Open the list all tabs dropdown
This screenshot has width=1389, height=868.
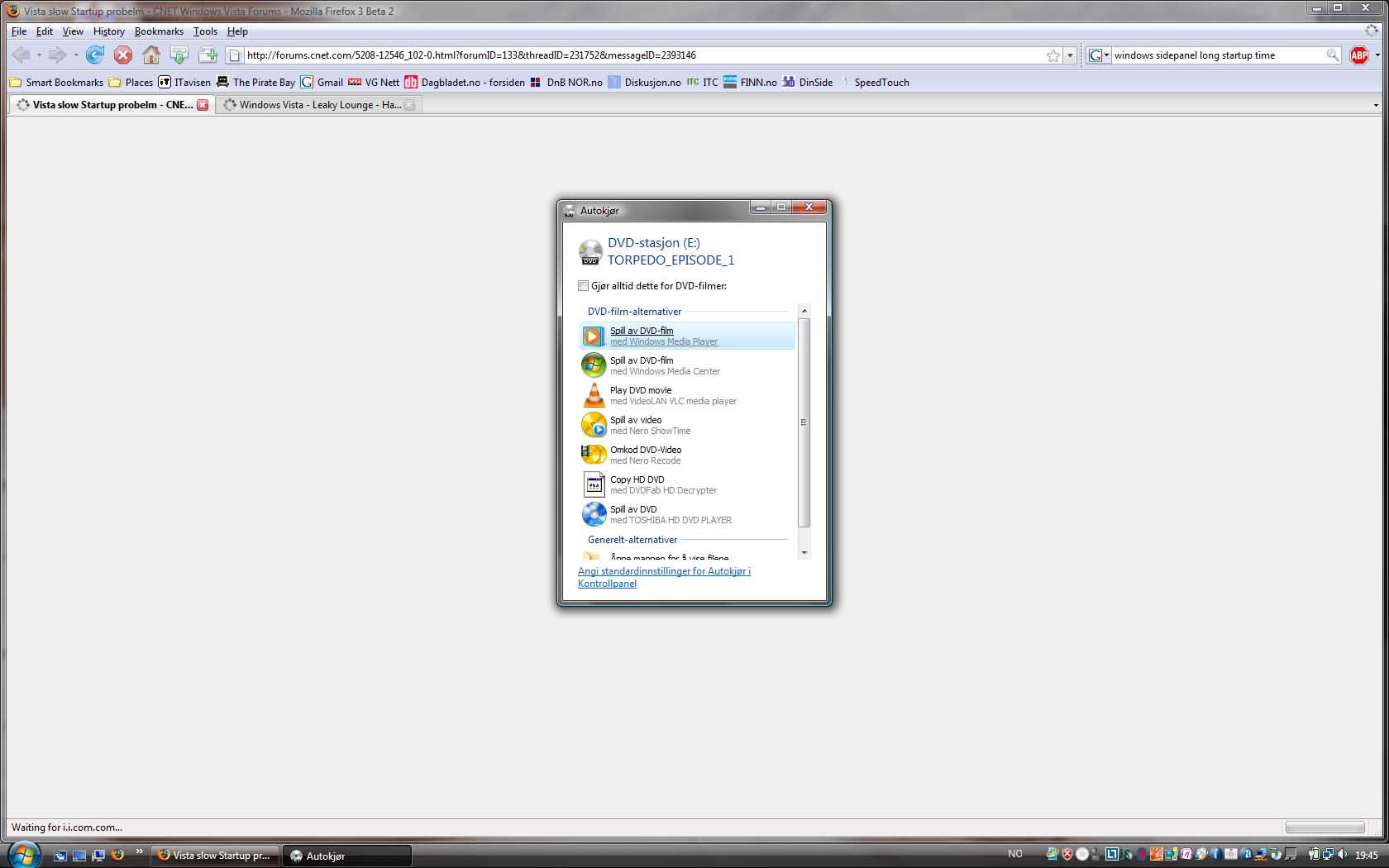pos(1376,105)
